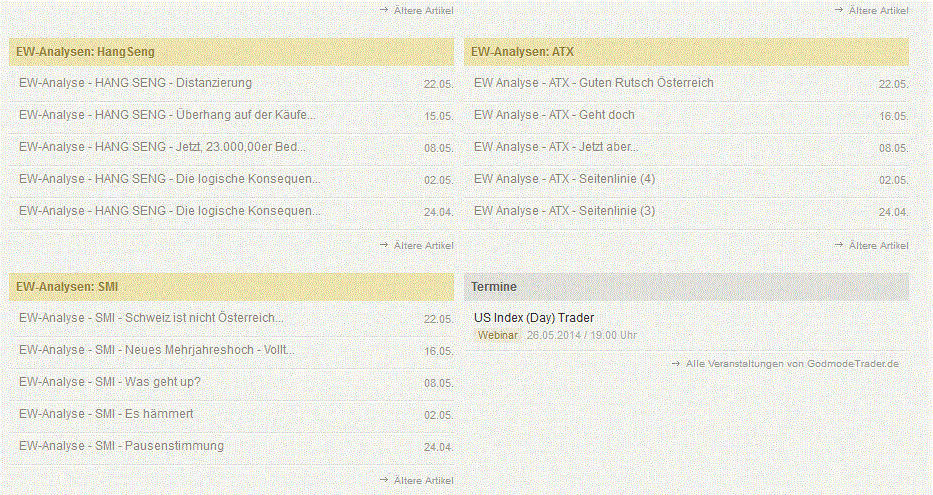Viewport: 933px width, 495px height.
Task: Open ATX Geht doch article
Action: click(x=554, y=115)
